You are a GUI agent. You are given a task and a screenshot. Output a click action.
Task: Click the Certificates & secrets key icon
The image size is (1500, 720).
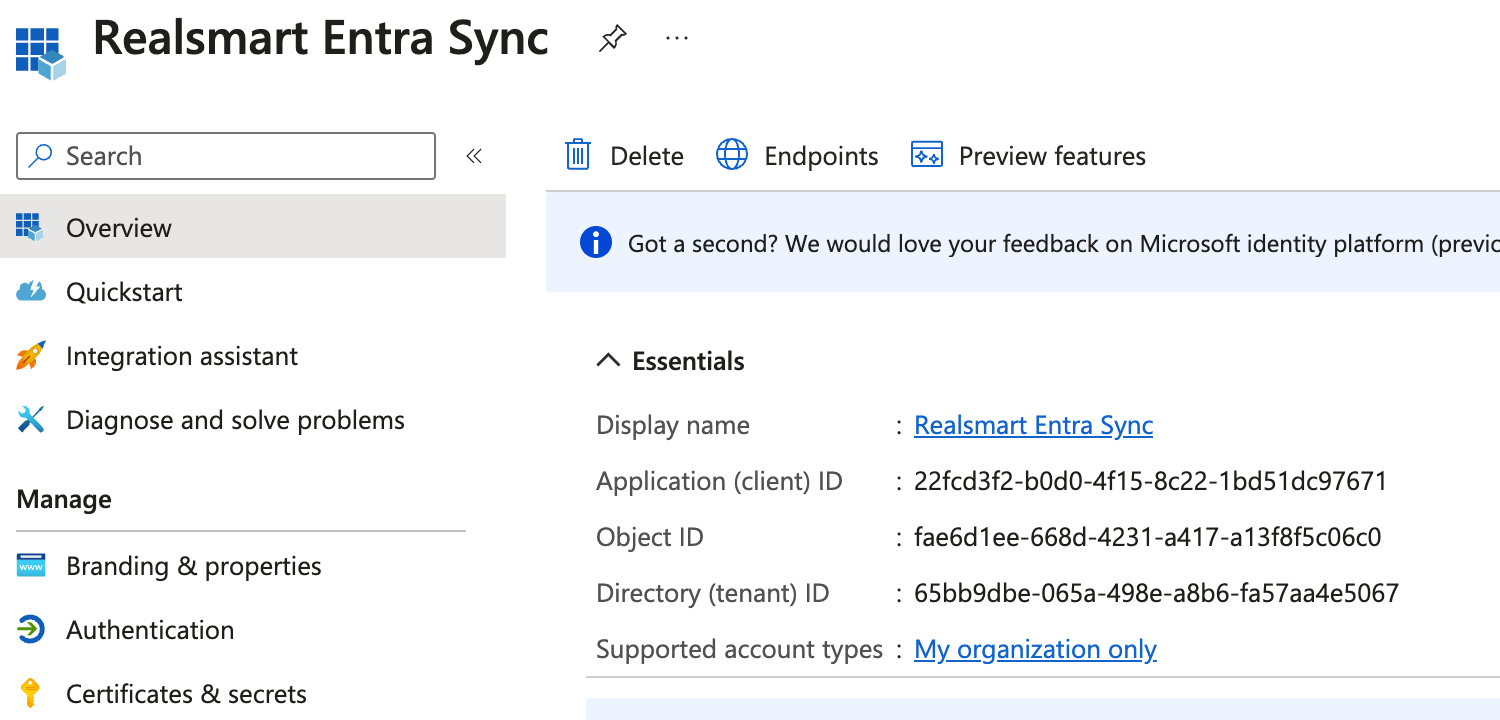click(31, 694)
